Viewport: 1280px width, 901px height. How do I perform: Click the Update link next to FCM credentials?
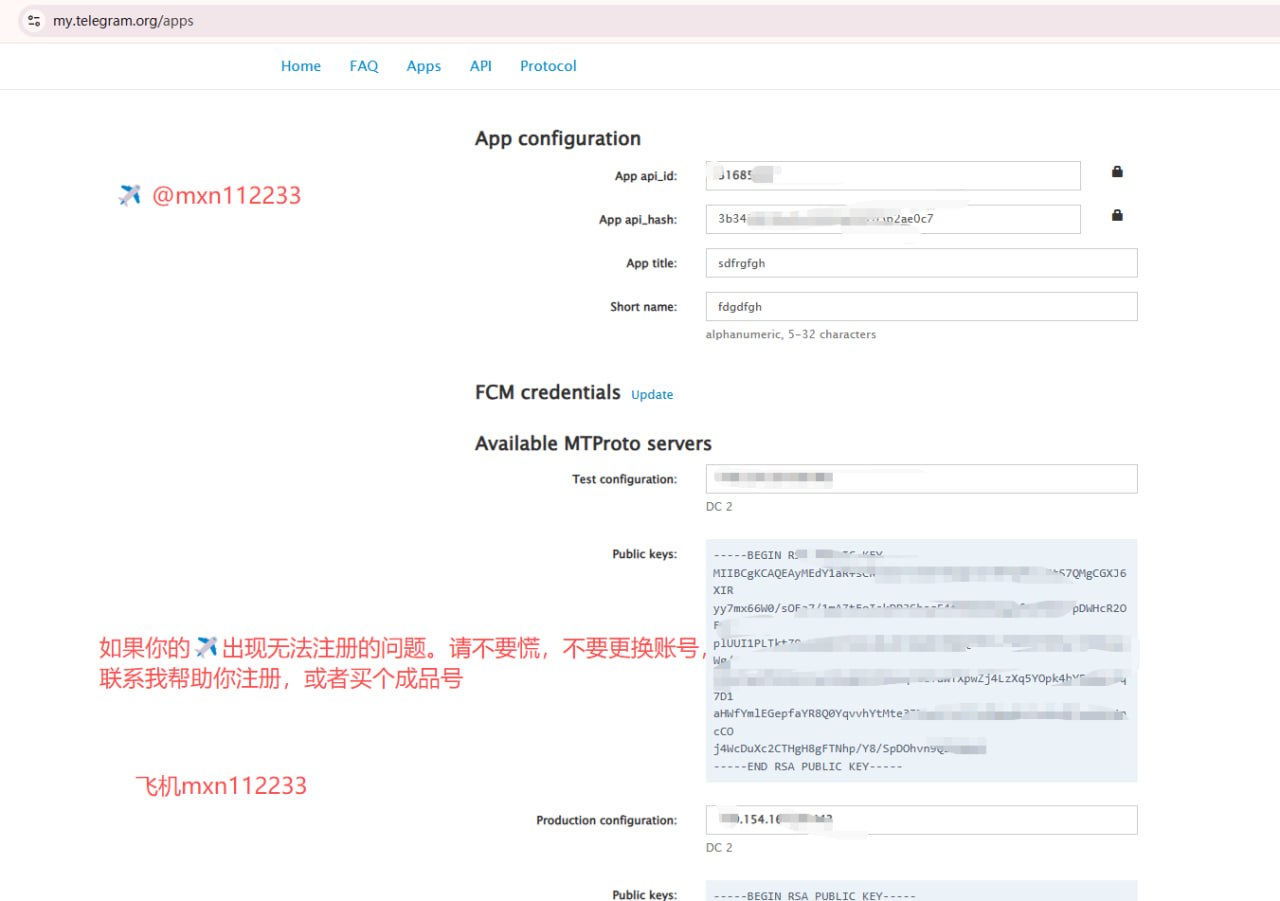click(652, 395)
